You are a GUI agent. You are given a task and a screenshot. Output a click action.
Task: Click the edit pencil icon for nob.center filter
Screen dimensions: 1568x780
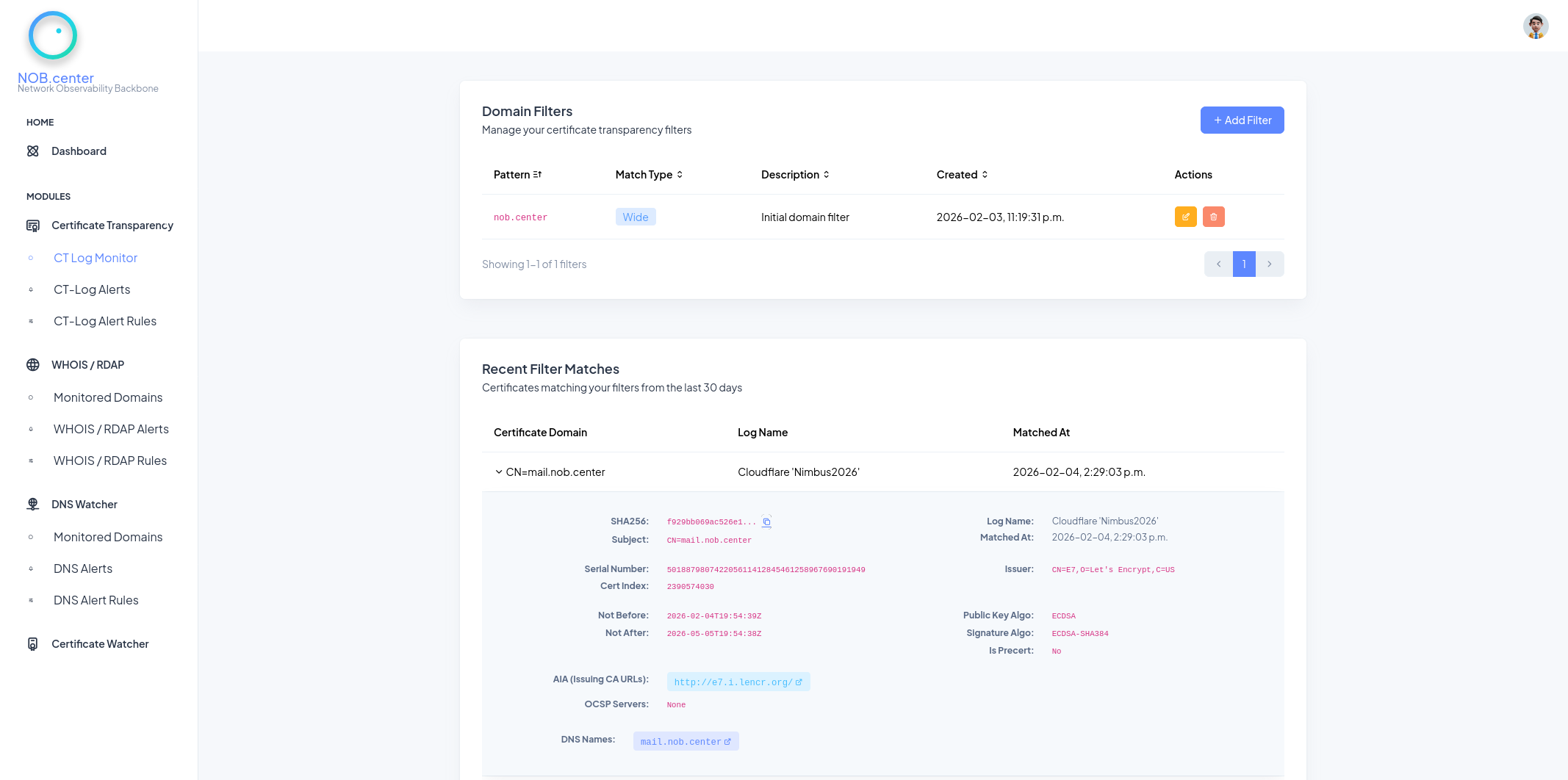tap(1185, 217)
